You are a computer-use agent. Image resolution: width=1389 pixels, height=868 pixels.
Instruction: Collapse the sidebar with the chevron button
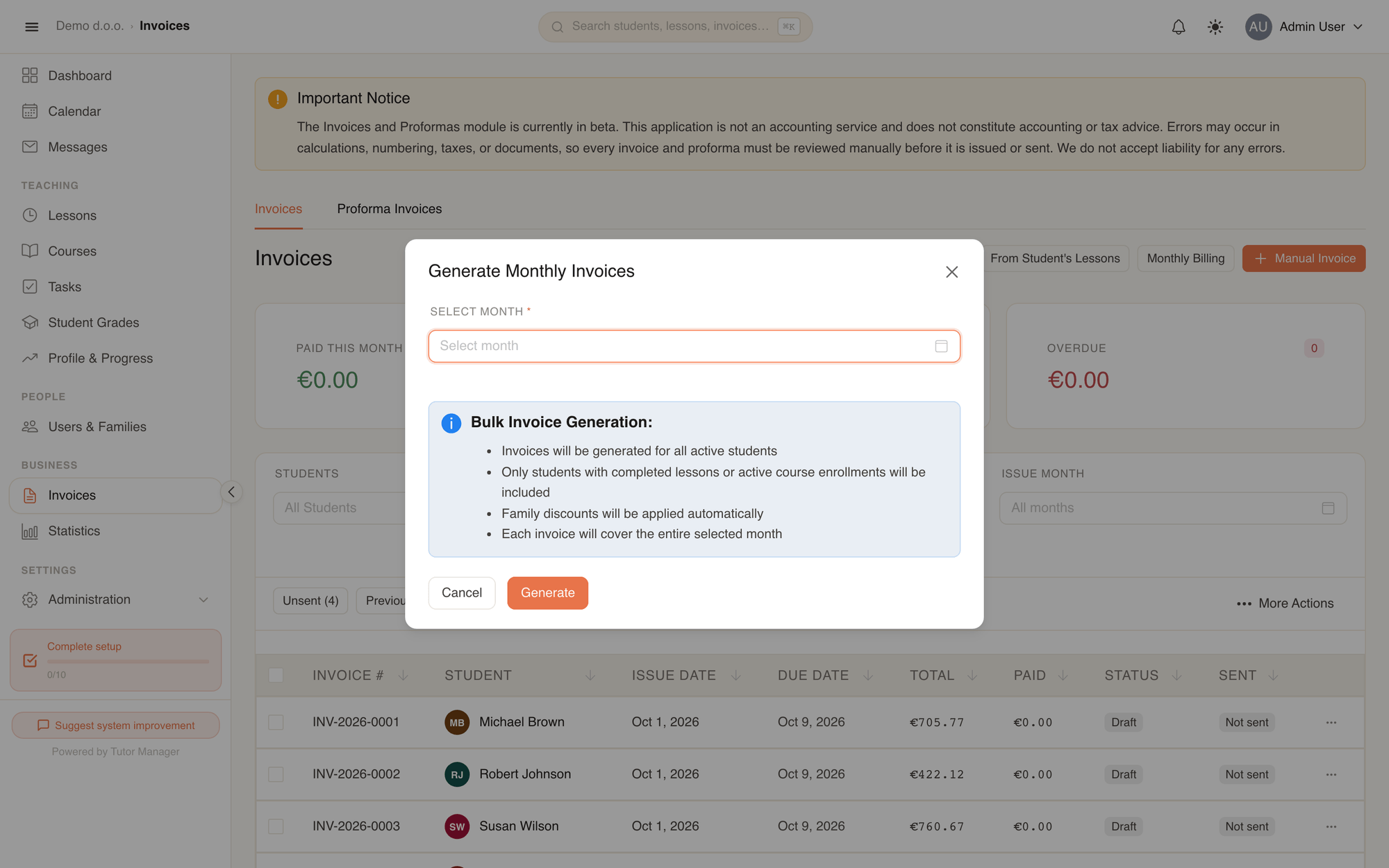pos(231,492)
